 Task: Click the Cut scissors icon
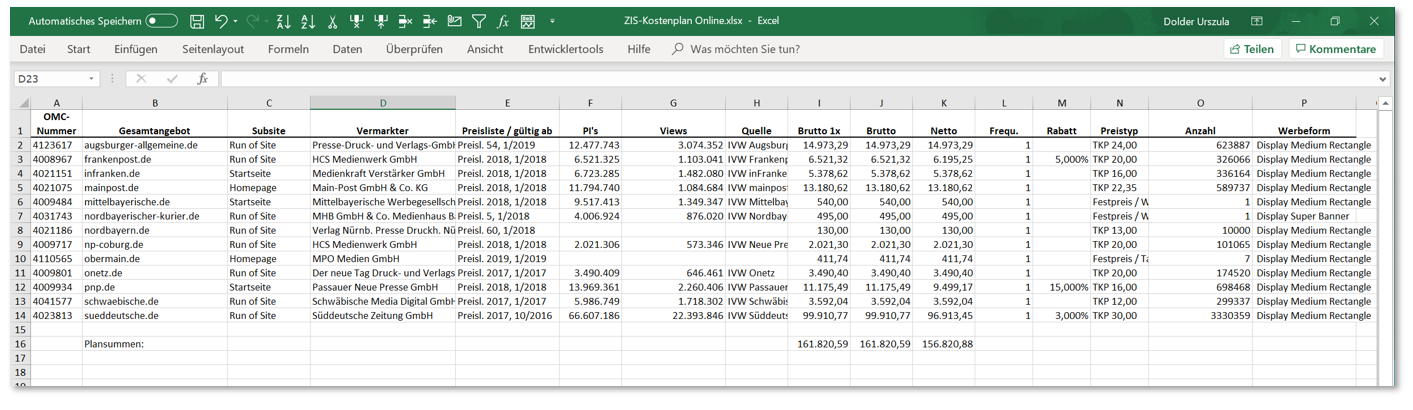[331, 20]
